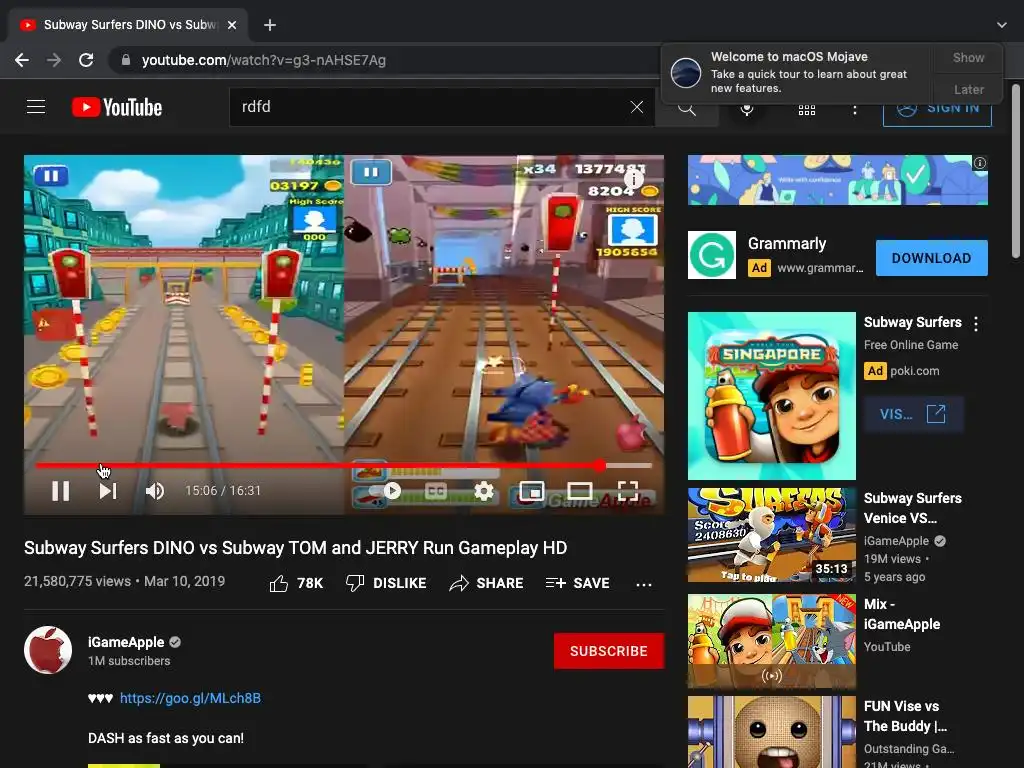Open the goo.gl/MLch8B description link
The width and height of the screenshot is (1024, 768).
(190, 698)
